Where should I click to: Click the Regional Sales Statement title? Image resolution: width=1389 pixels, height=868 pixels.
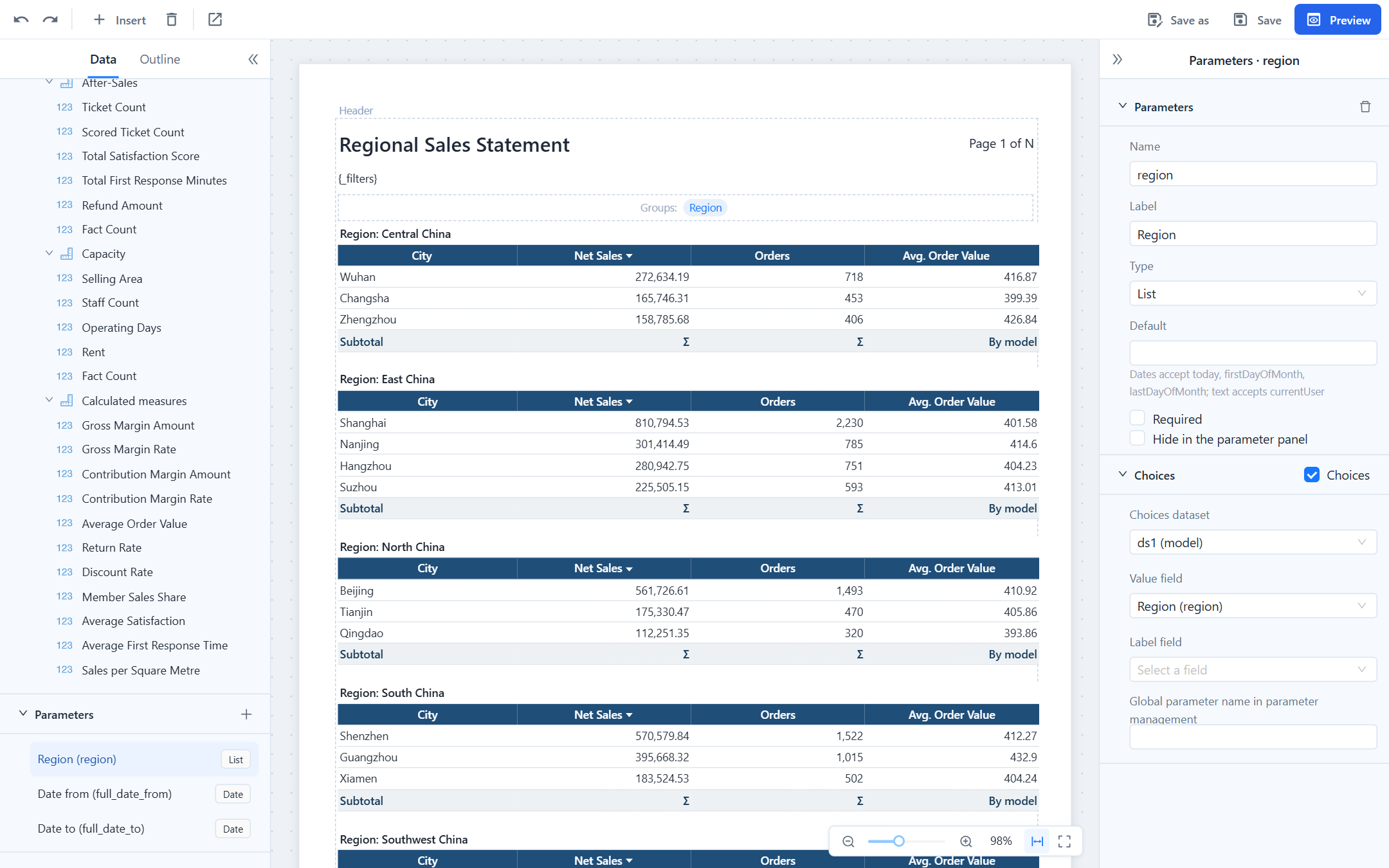coord(454,145)
